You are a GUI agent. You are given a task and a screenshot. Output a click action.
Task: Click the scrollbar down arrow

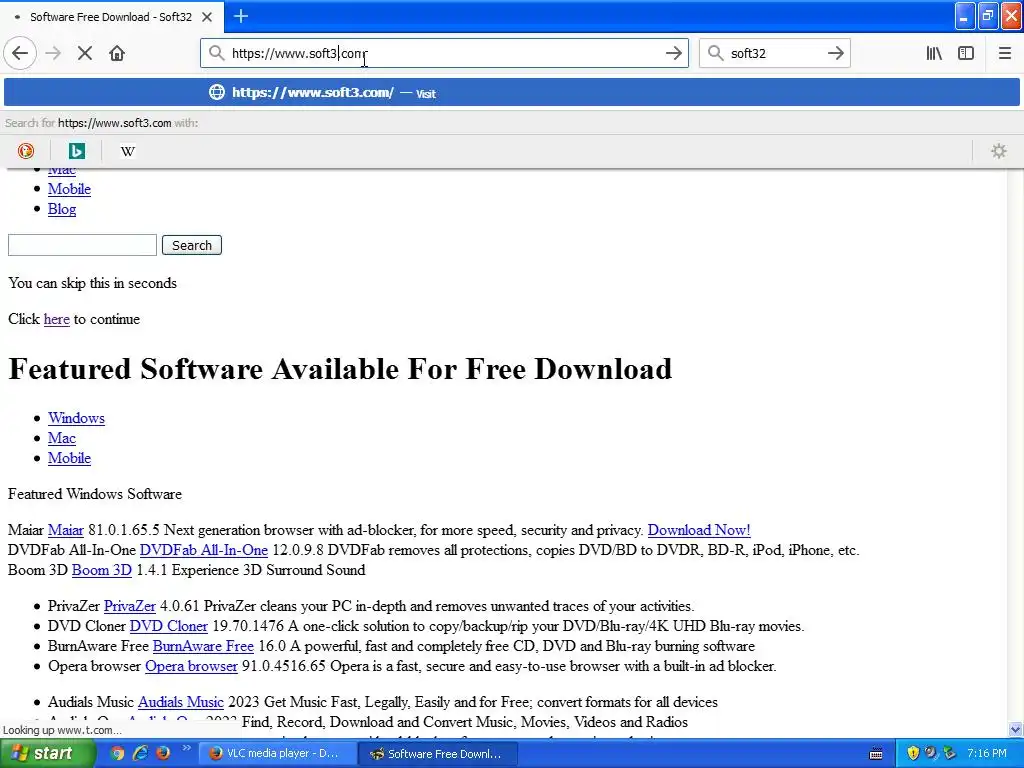1015,729
